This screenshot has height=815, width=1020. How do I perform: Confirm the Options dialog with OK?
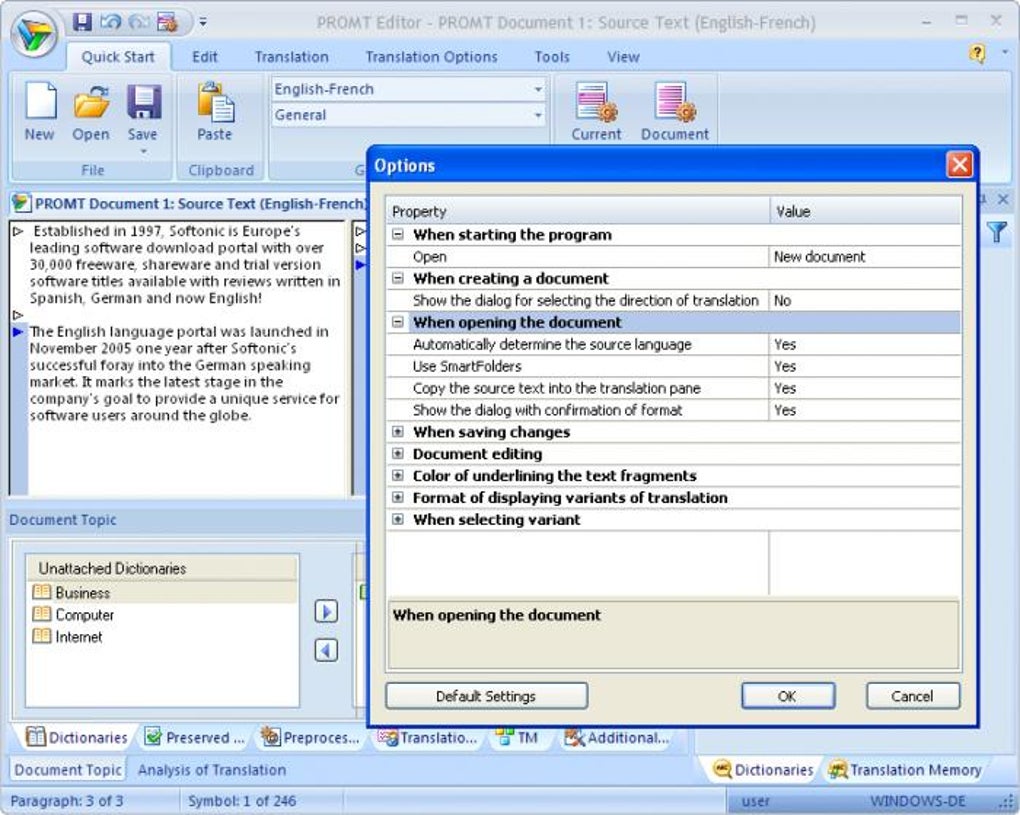coord(788,696)
